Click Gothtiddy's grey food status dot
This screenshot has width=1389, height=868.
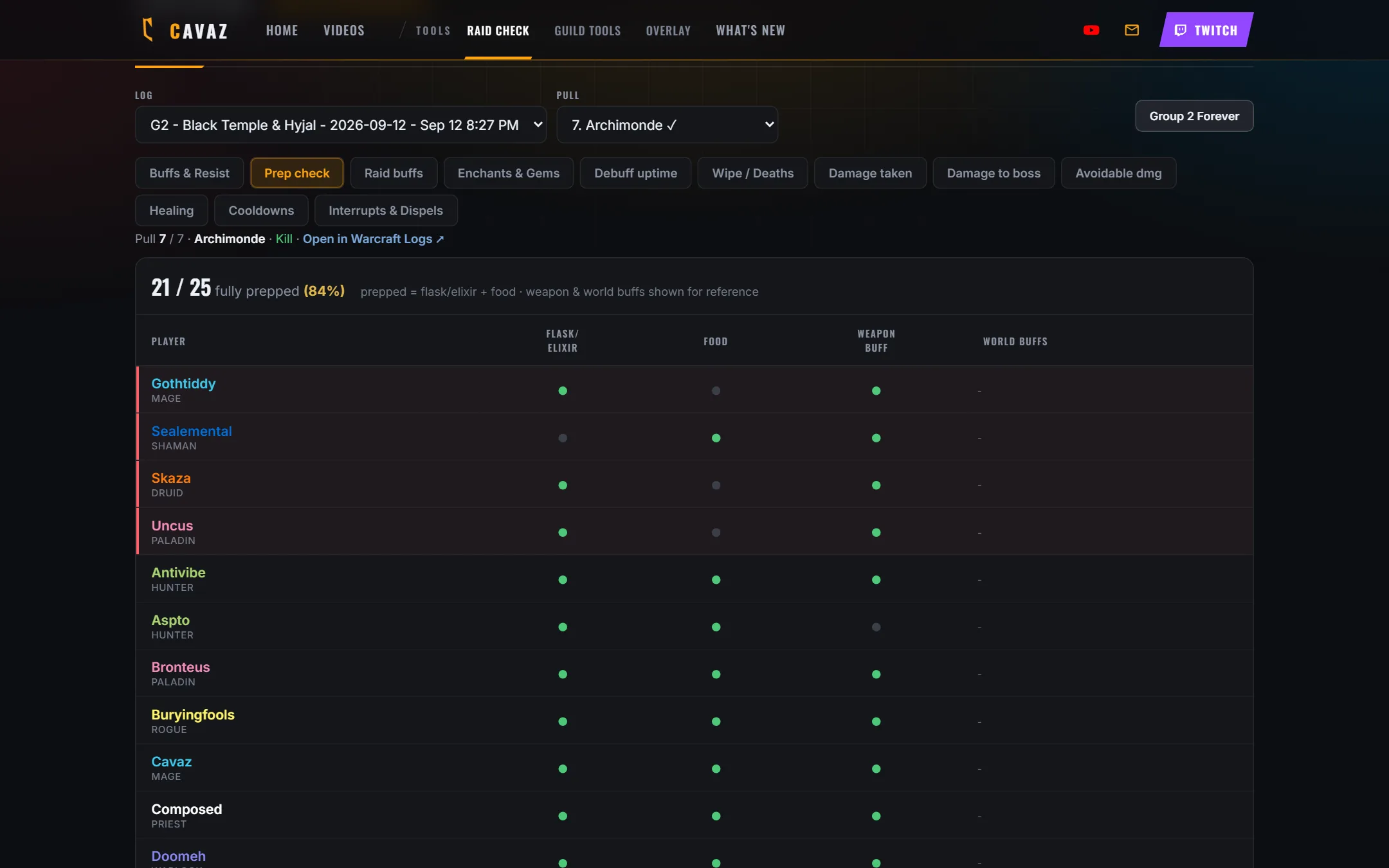point(716,391)
